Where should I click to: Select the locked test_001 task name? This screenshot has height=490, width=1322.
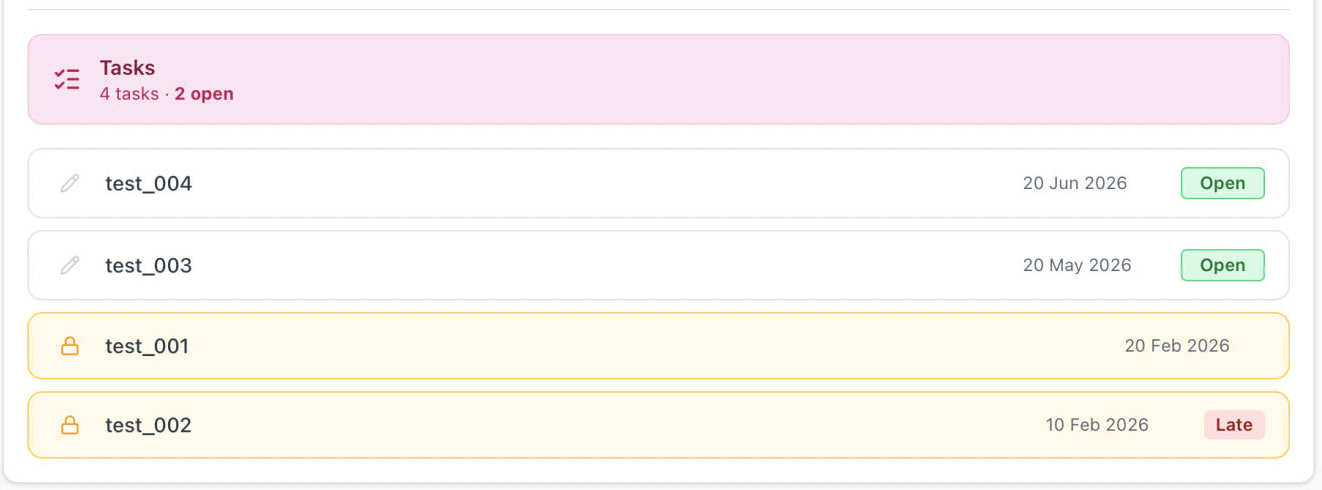click(x=147, y=346)
